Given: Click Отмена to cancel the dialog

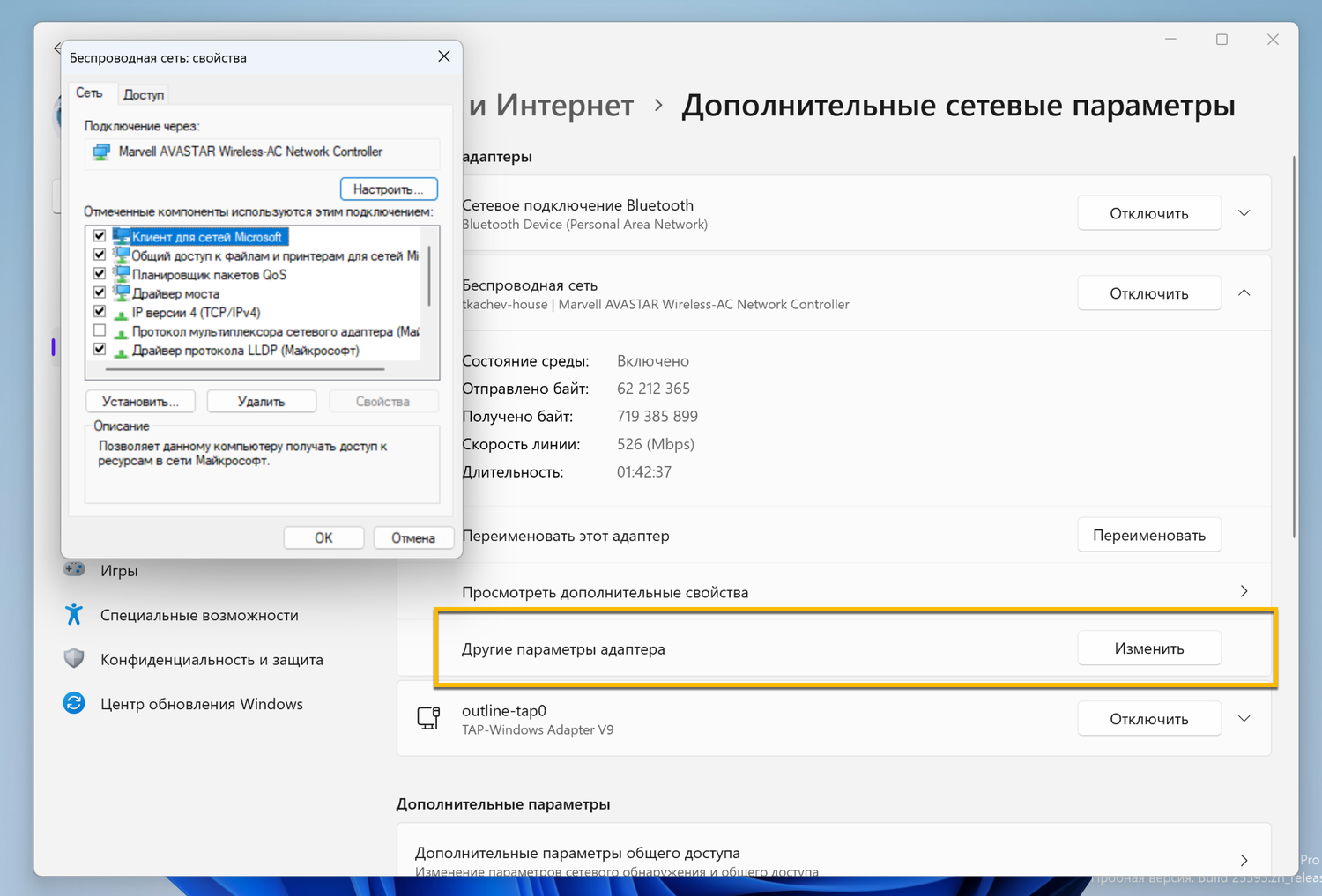Looking at the screenshot, I should 413,537.
